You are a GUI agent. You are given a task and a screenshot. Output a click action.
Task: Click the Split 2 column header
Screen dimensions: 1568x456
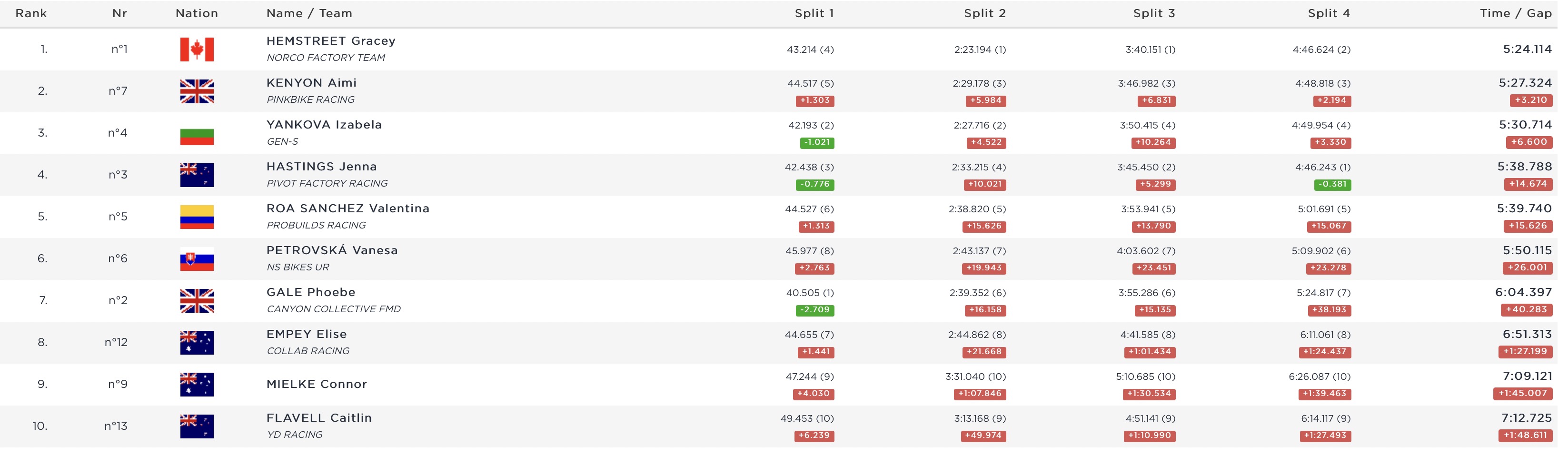point(985,13)
